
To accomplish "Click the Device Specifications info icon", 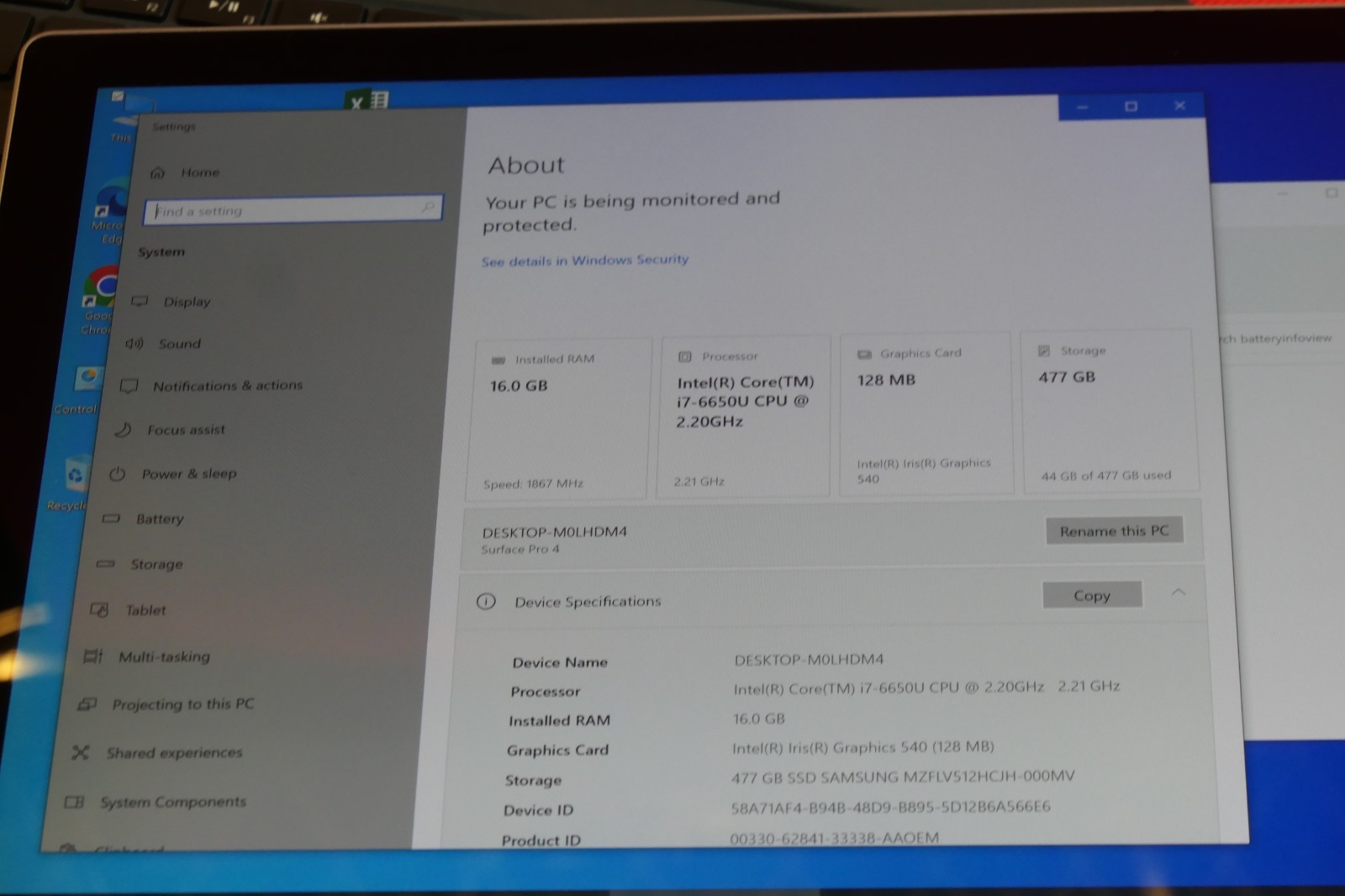I will click(x=486, y=601).
